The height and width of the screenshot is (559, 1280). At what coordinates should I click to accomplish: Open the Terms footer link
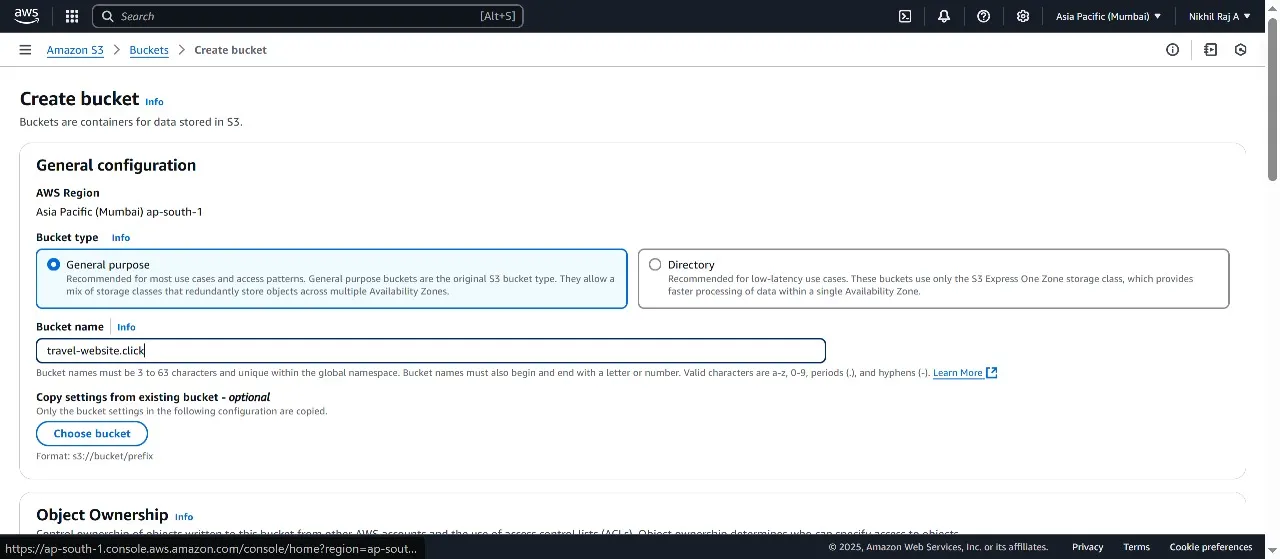(x=1136, y=547)
